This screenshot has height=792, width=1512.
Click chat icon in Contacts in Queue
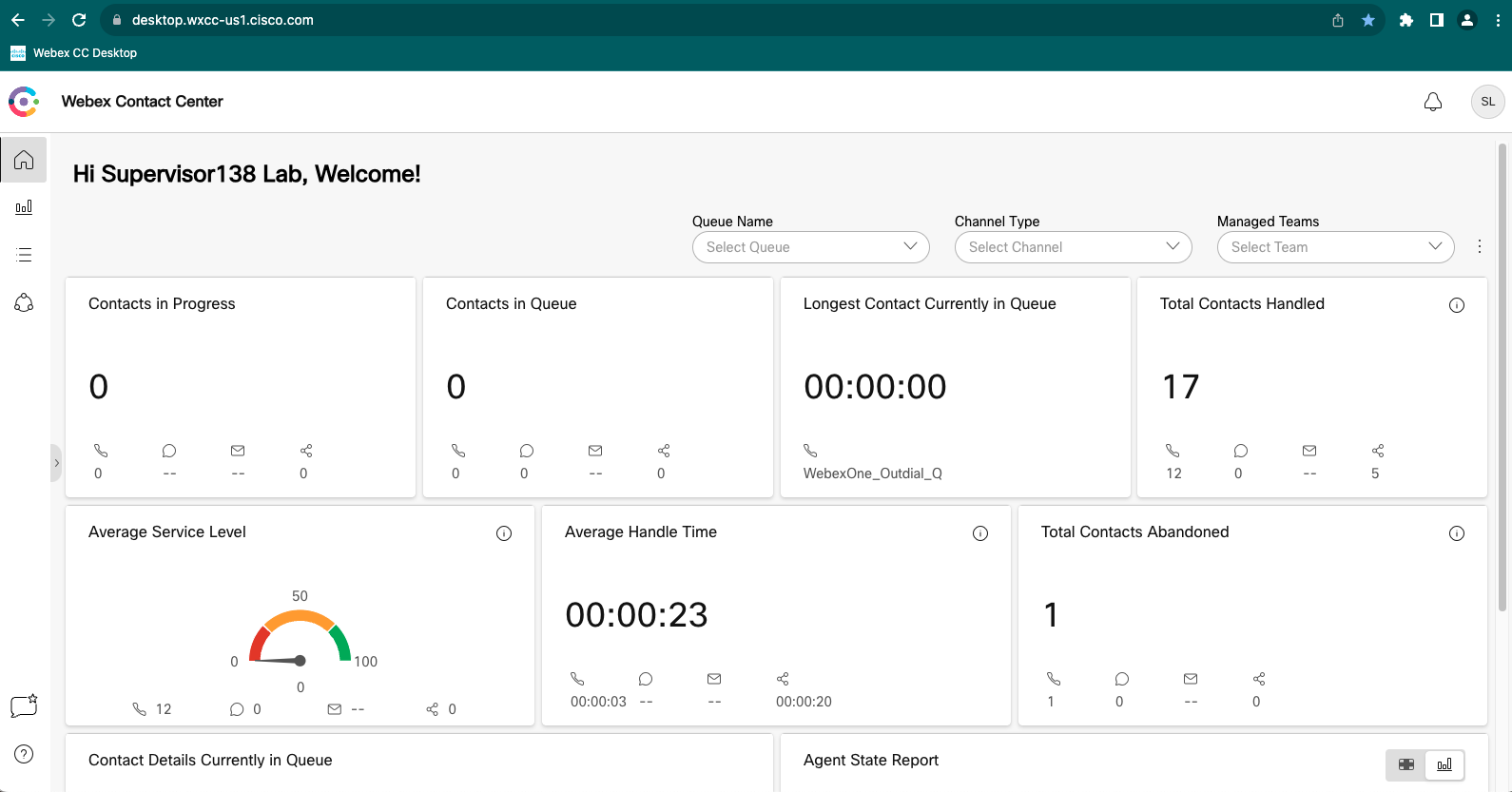(527, 451)
